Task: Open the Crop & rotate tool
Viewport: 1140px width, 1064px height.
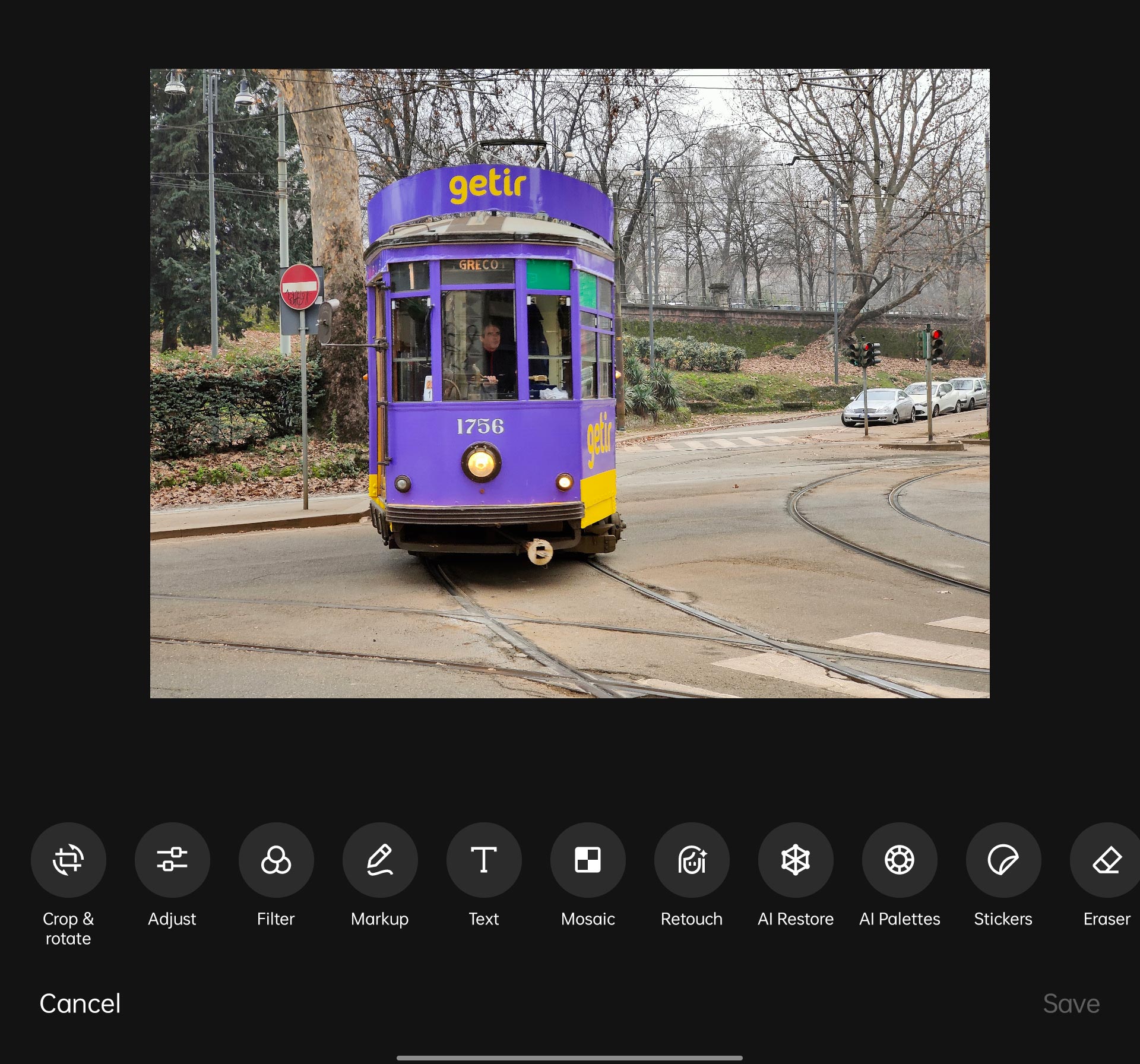Action: point(68,859)
